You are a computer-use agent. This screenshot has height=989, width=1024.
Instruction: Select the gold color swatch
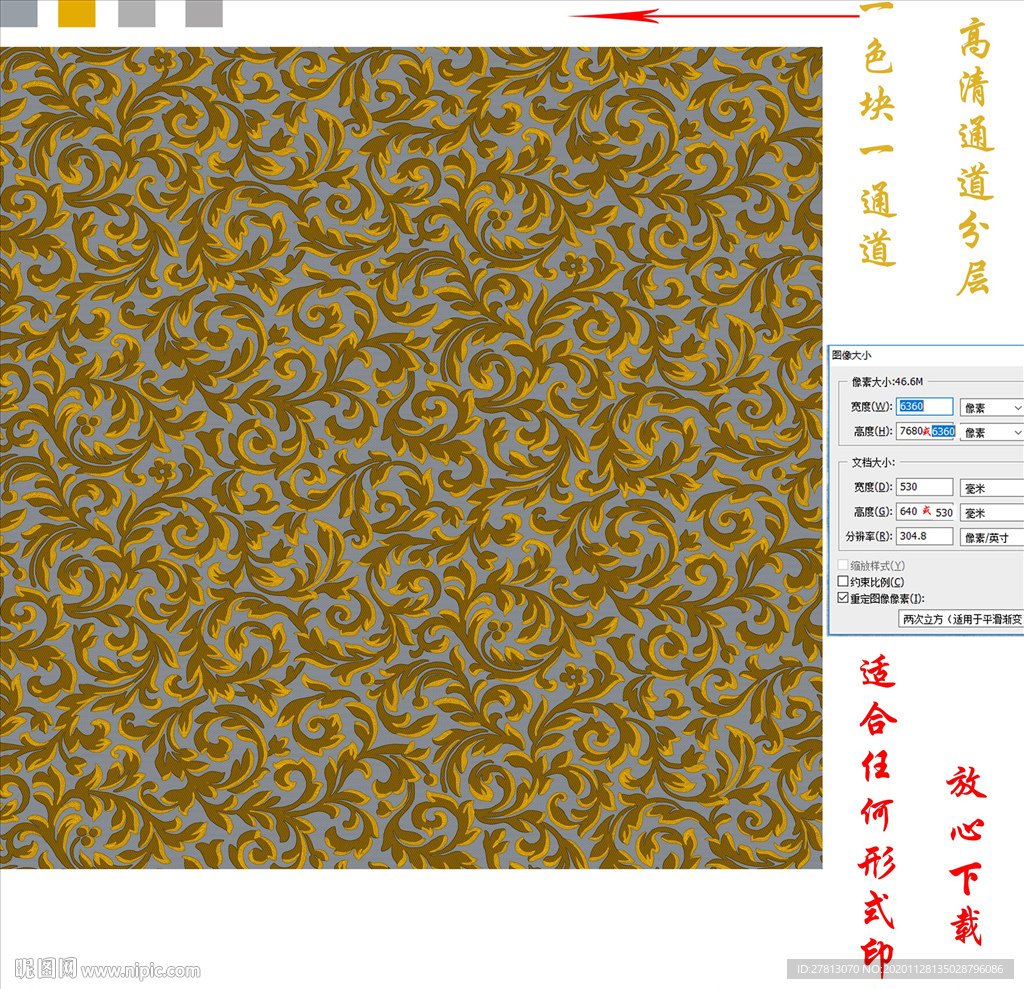[77, 12]
